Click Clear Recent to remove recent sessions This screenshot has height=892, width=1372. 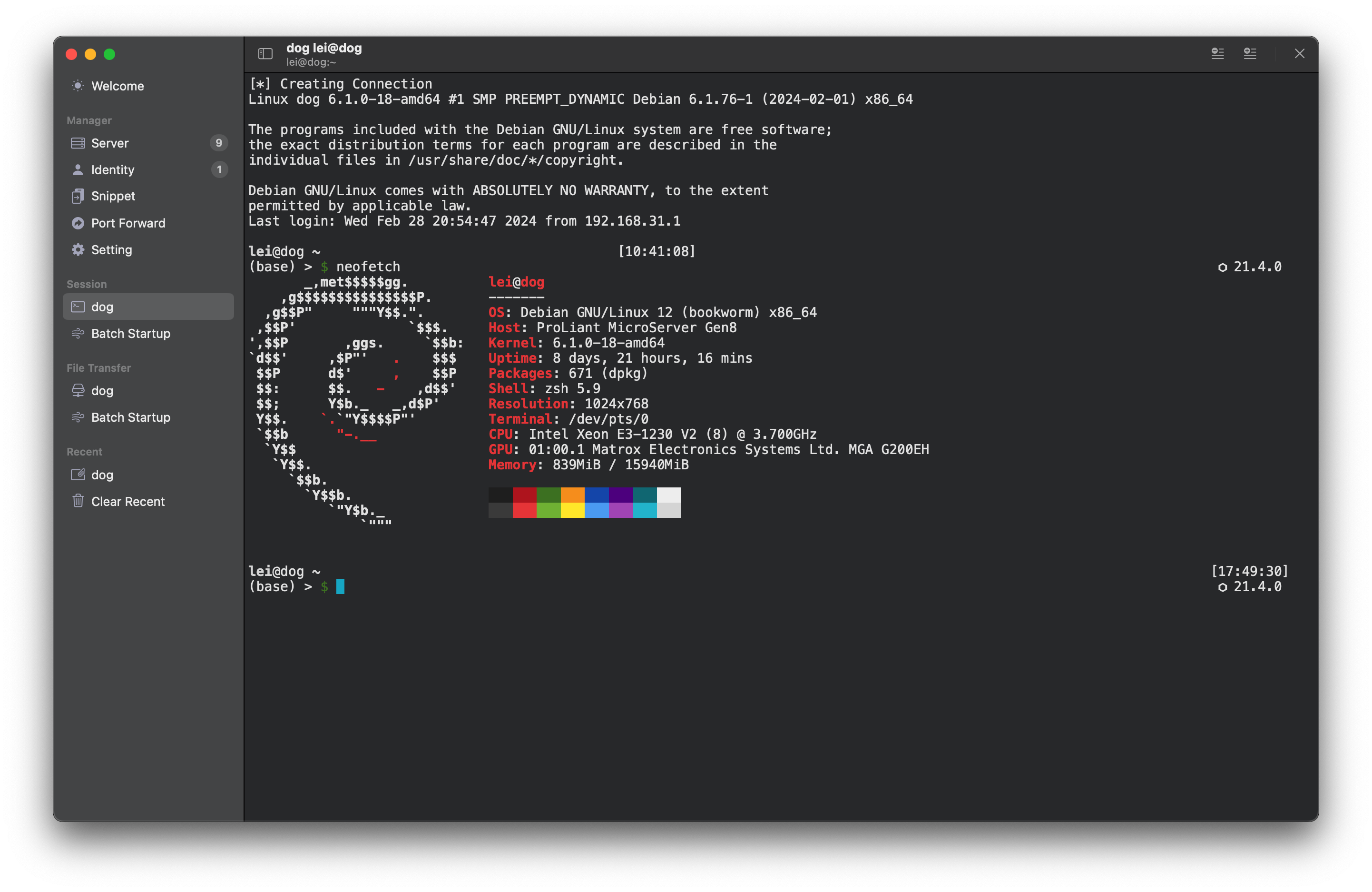pyautogui.click(x=127, y=501)
